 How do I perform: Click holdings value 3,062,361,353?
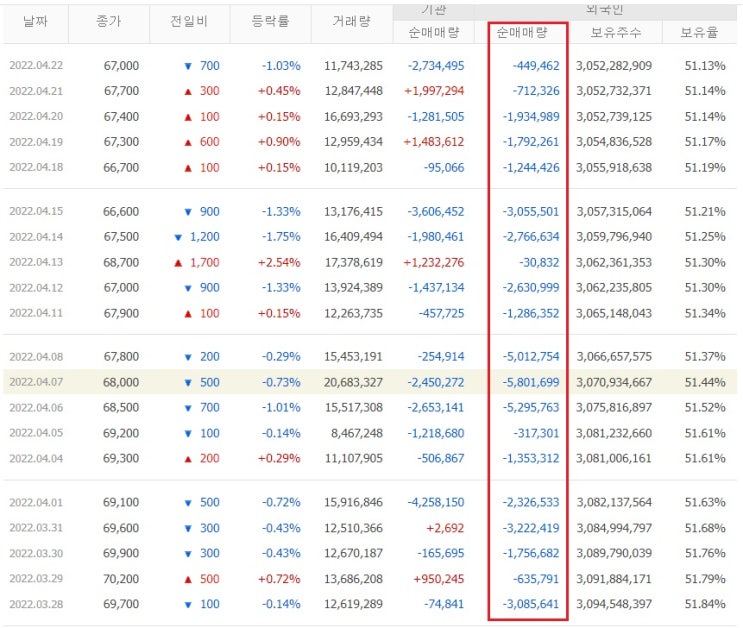[614, 262]
